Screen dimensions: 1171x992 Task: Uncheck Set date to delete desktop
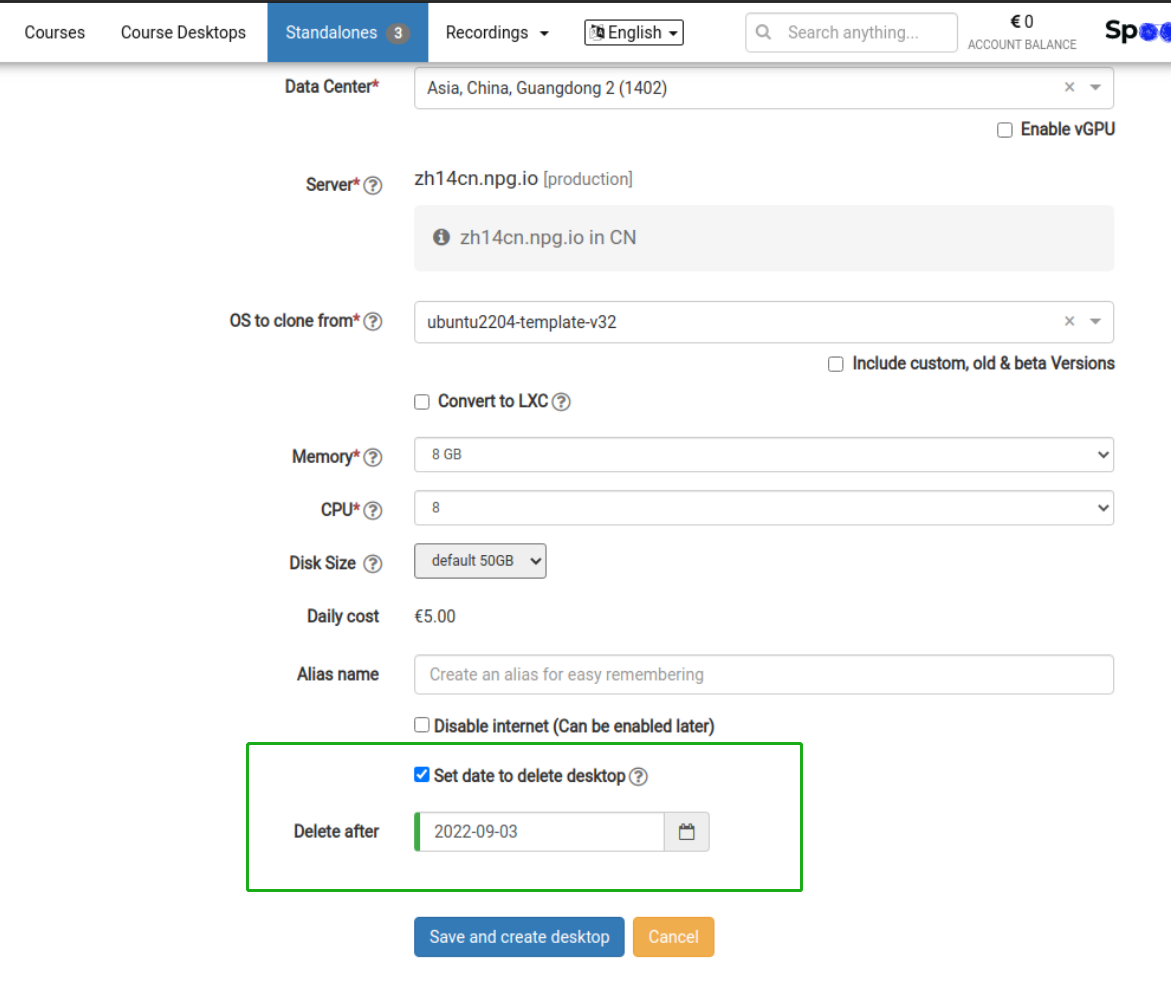point(422,775)
